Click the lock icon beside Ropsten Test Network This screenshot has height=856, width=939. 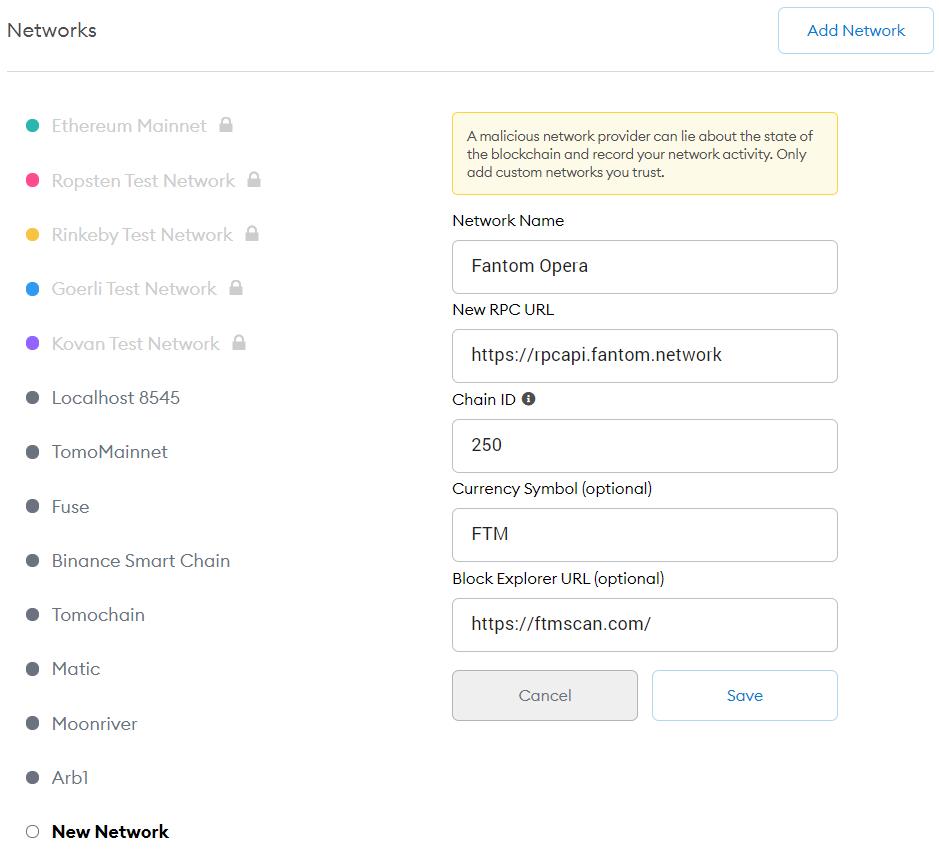click(254, 180)
